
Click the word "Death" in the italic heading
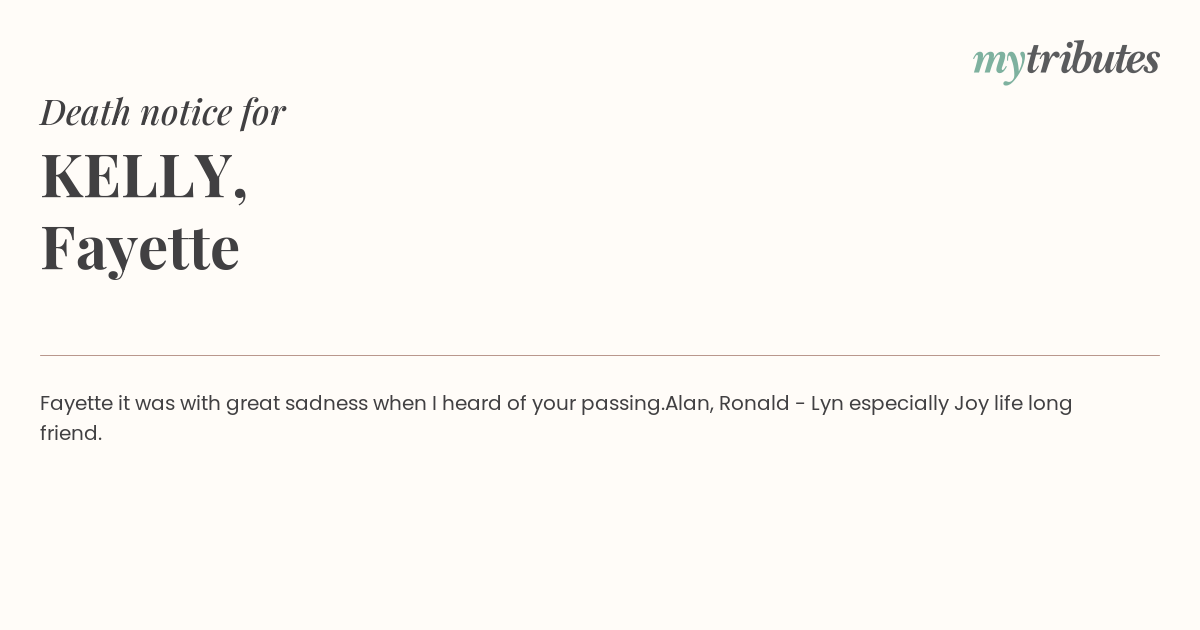tap(86, 111)
